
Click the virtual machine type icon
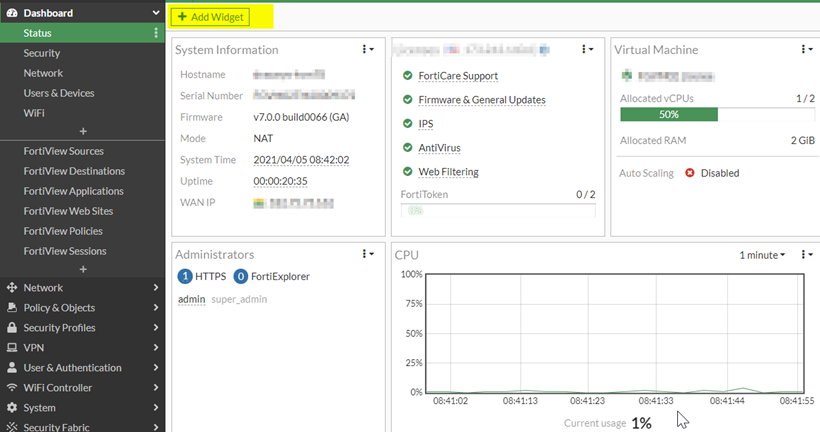[x=627, y=76]
